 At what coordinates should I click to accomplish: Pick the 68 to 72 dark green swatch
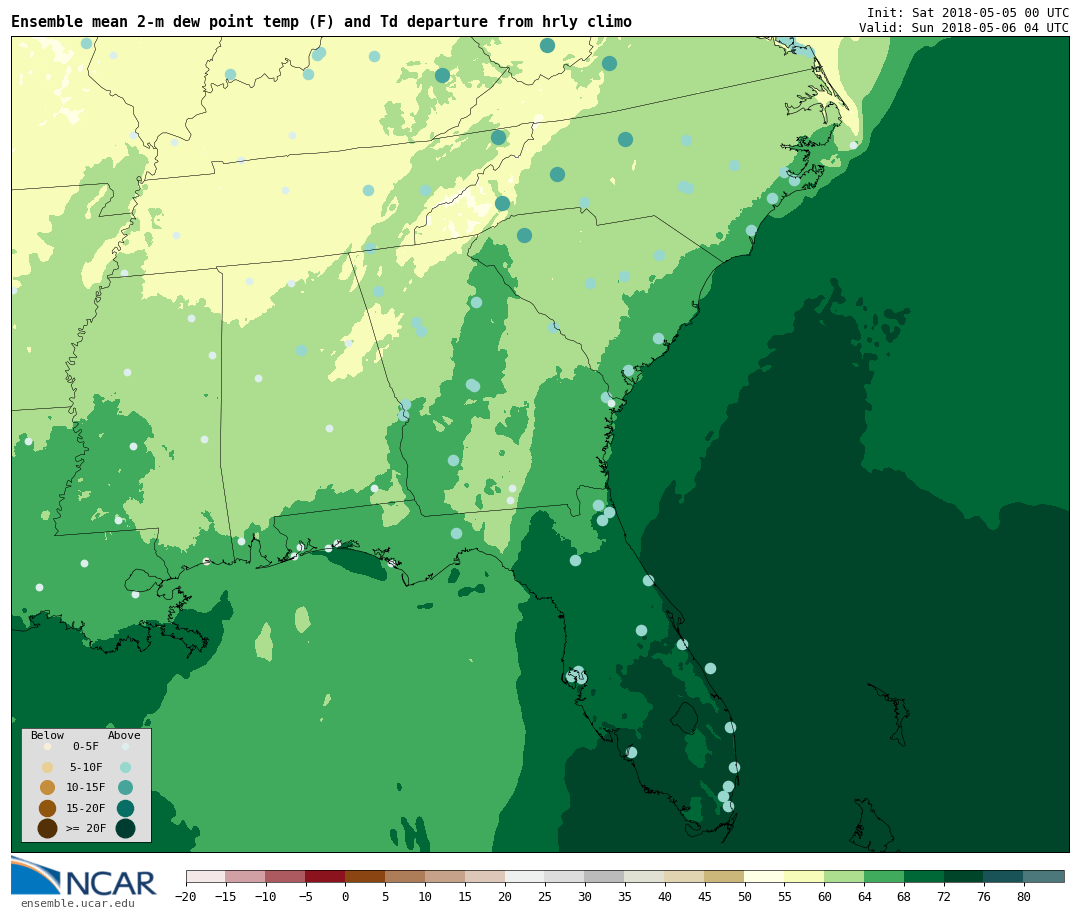click(x=924, y=876)
